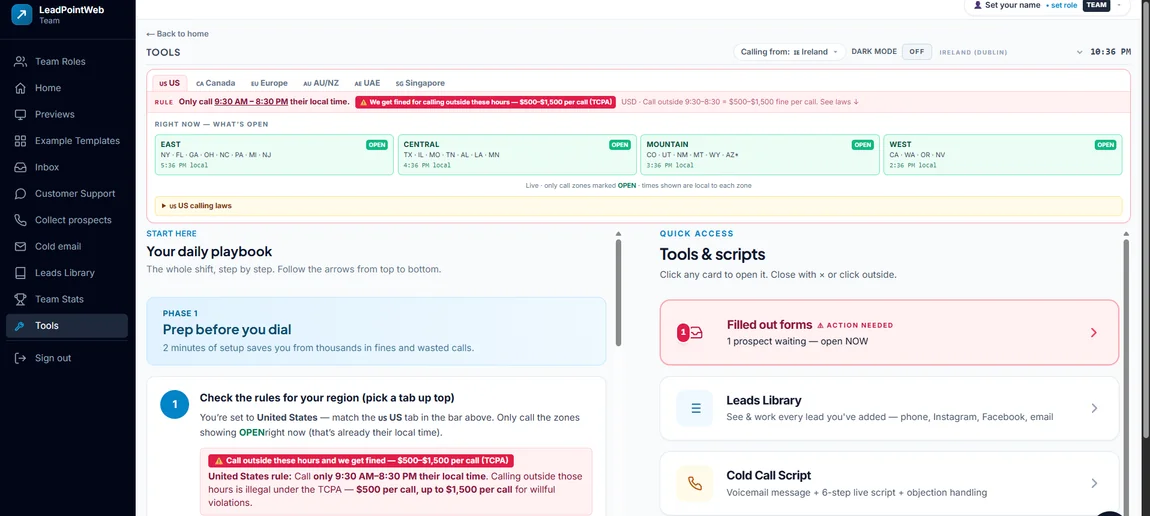Click the Sign out arrow icon
Viewport: 1150px width, 516px height.
pos(21,358)
